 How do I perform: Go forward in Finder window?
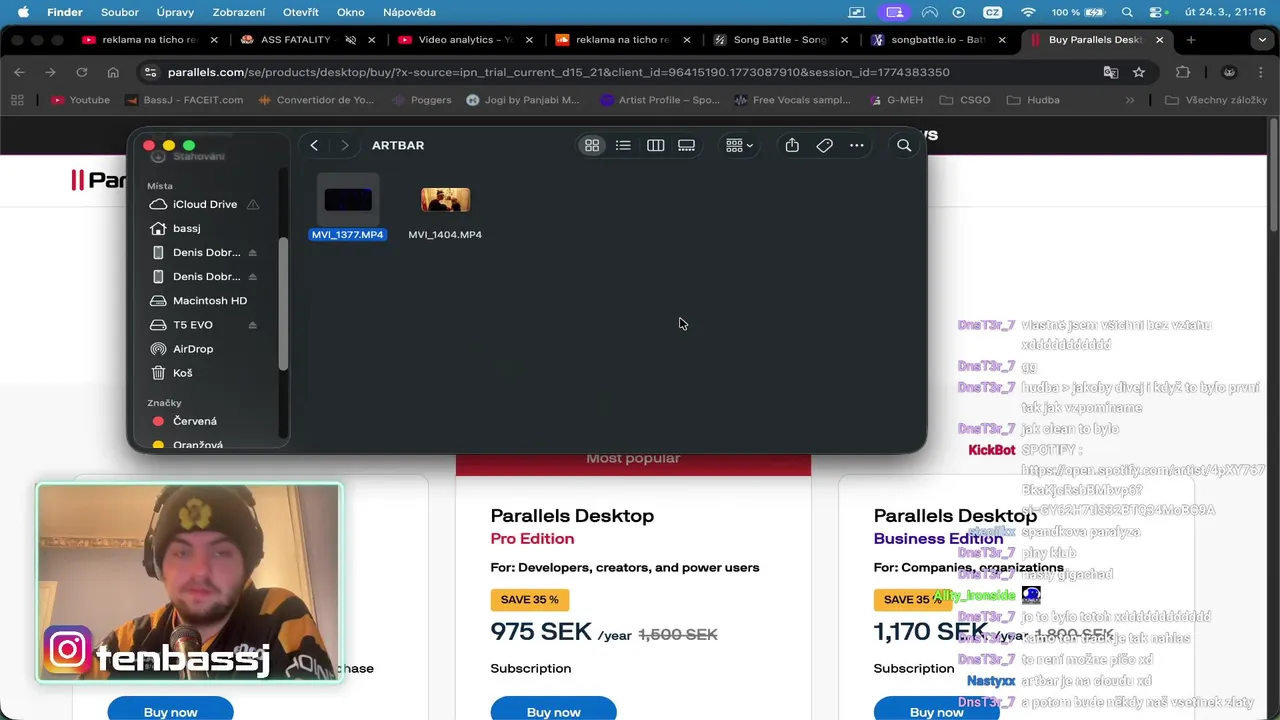tap(345, 145)
